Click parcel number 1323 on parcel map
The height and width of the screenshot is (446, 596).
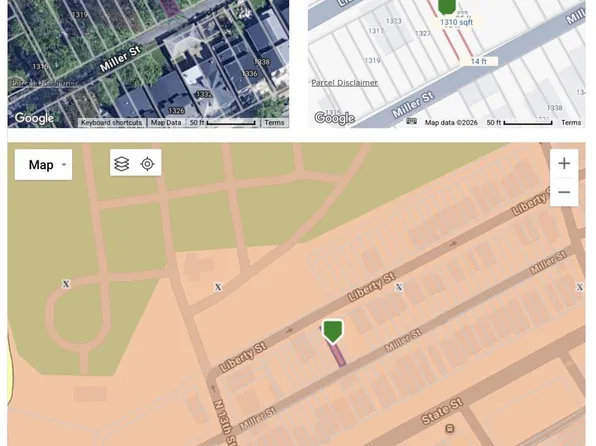tap(393, 21)
